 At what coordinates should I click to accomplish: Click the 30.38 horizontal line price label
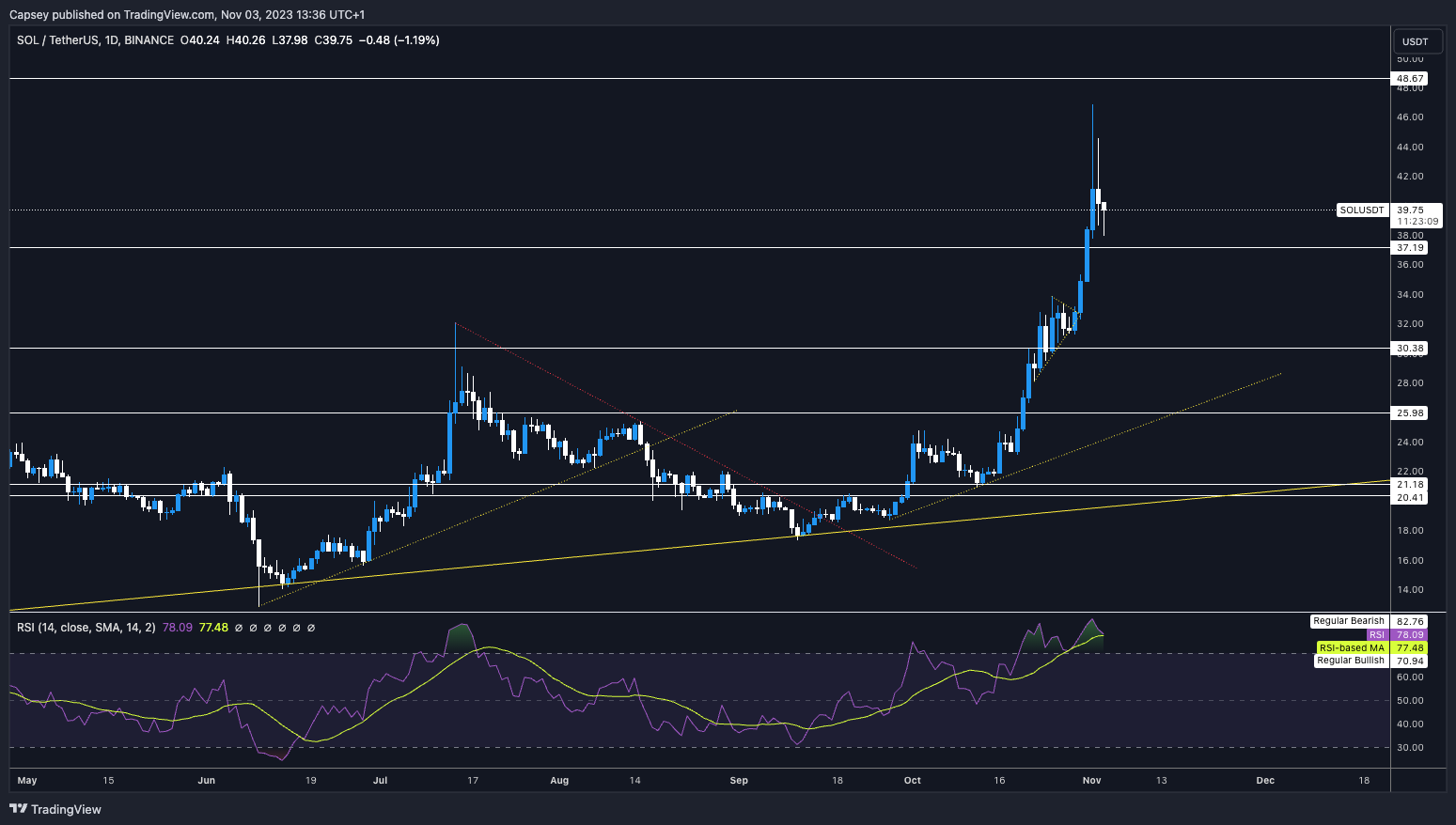1411,349
